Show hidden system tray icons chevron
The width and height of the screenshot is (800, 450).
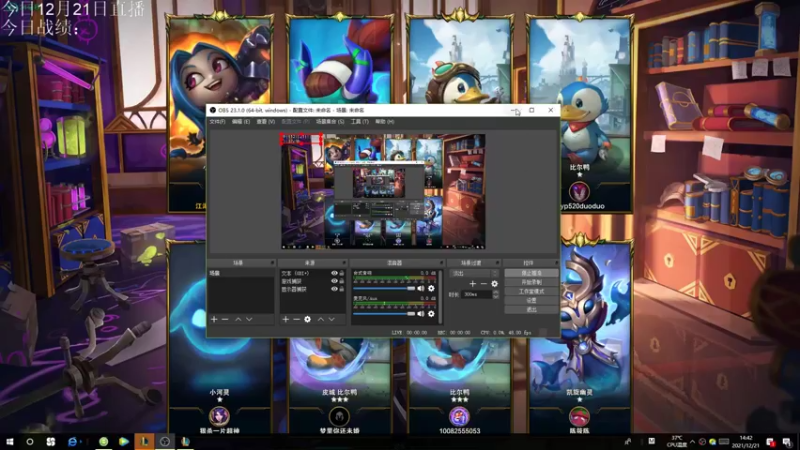pos(692,442)
